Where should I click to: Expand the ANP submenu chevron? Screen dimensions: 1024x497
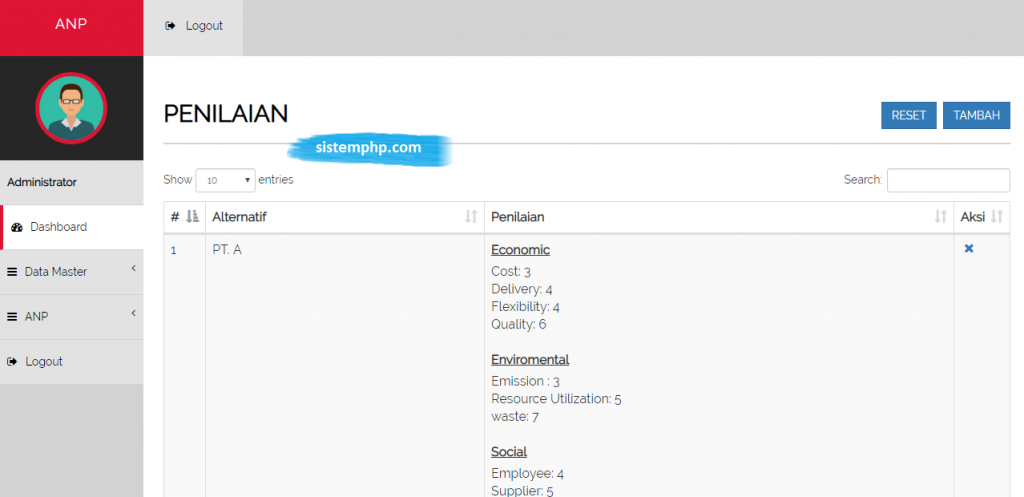tap(133, 315)
